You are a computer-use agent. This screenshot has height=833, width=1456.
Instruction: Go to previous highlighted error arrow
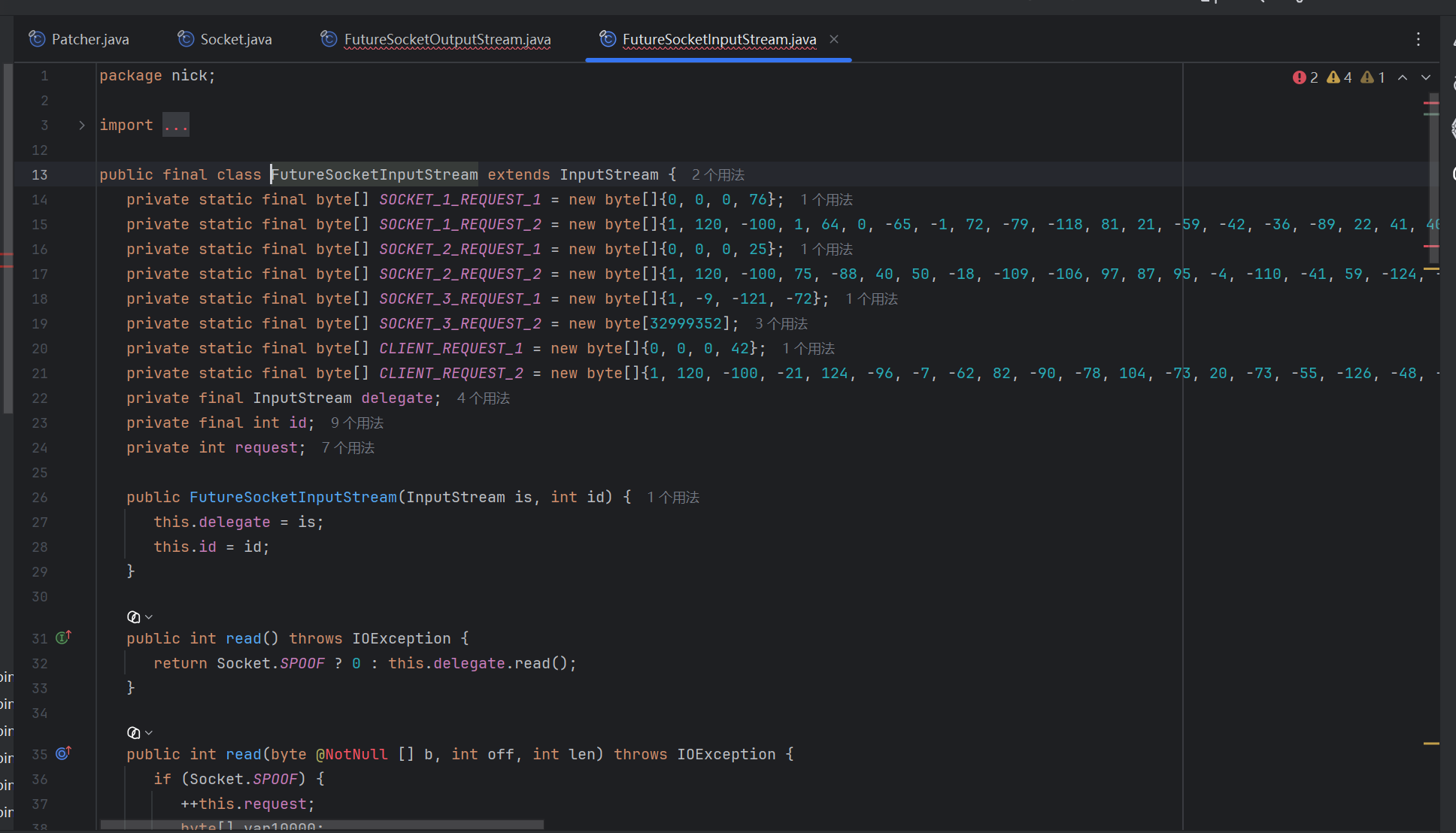tap(1403, 77)
